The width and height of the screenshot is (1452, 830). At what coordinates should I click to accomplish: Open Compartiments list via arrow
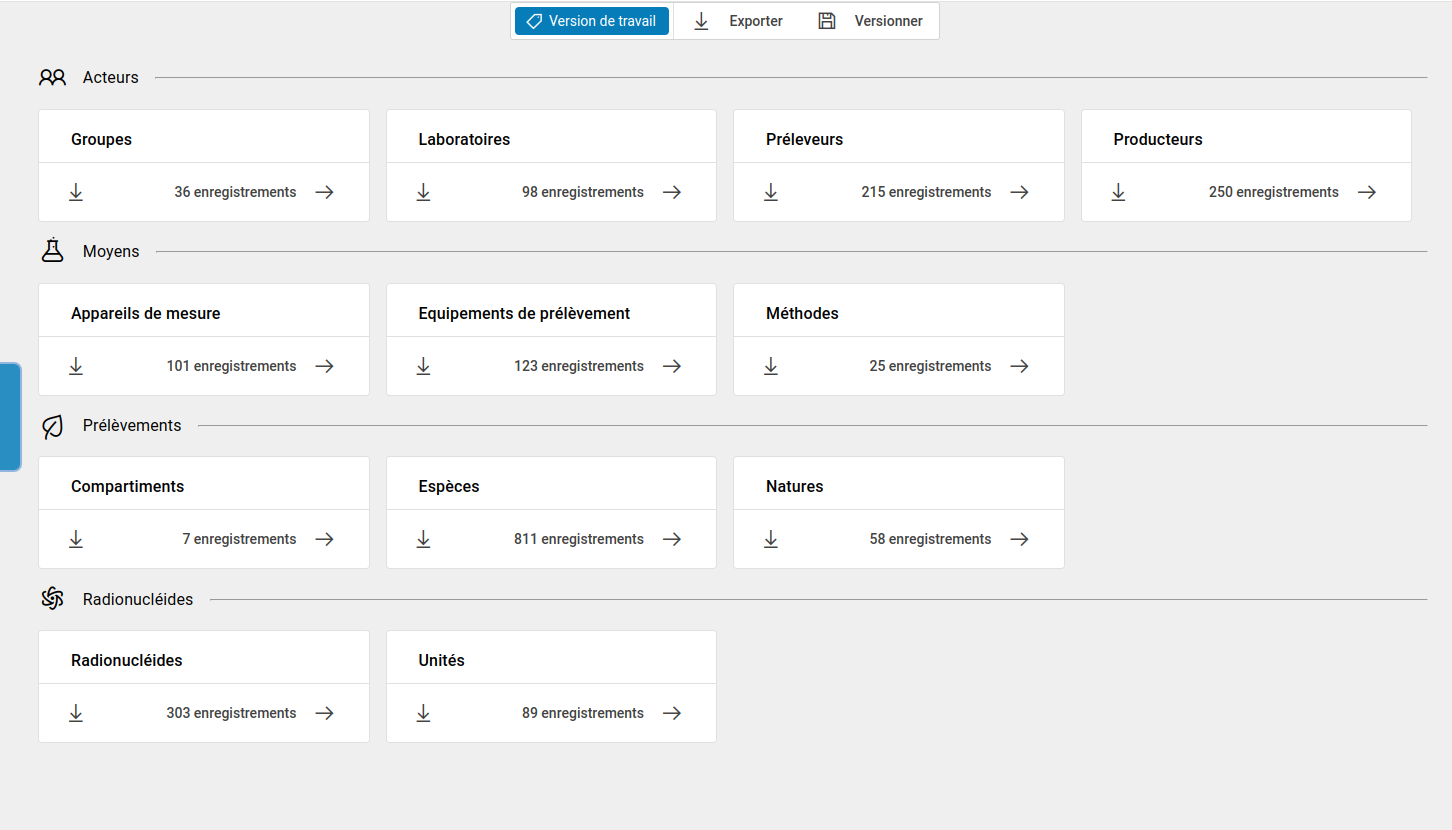(x=324, y=539)
